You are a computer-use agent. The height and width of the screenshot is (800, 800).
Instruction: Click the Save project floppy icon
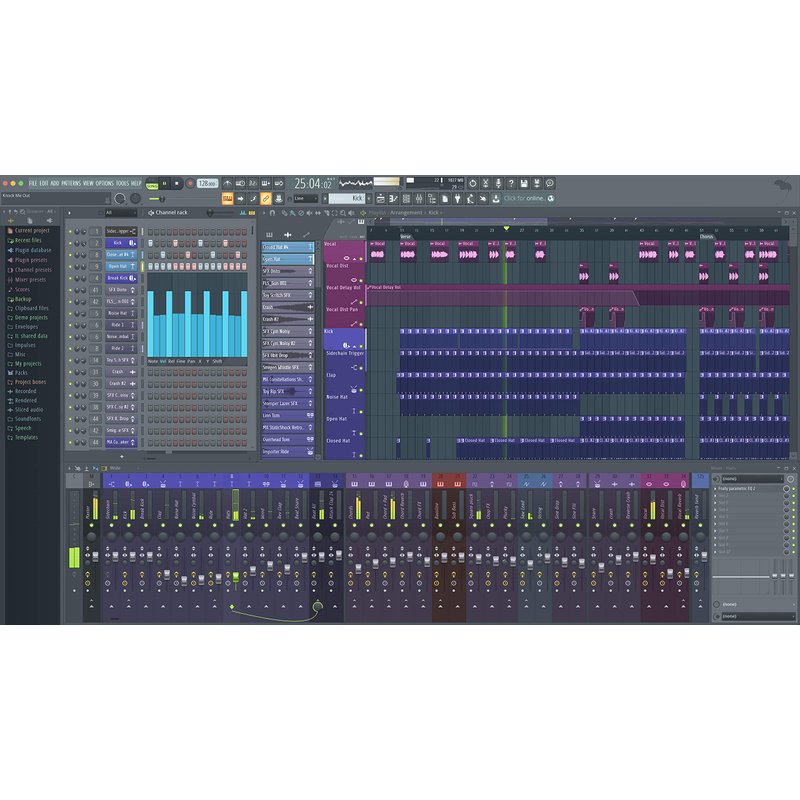pos(524,183)
